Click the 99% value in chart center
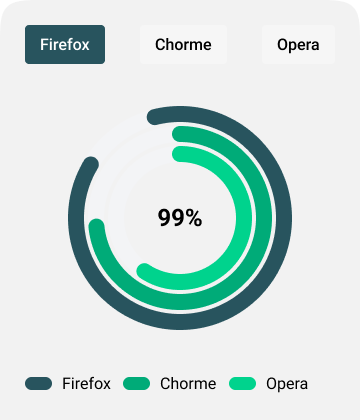360x420 pixels. click(180, 218)
